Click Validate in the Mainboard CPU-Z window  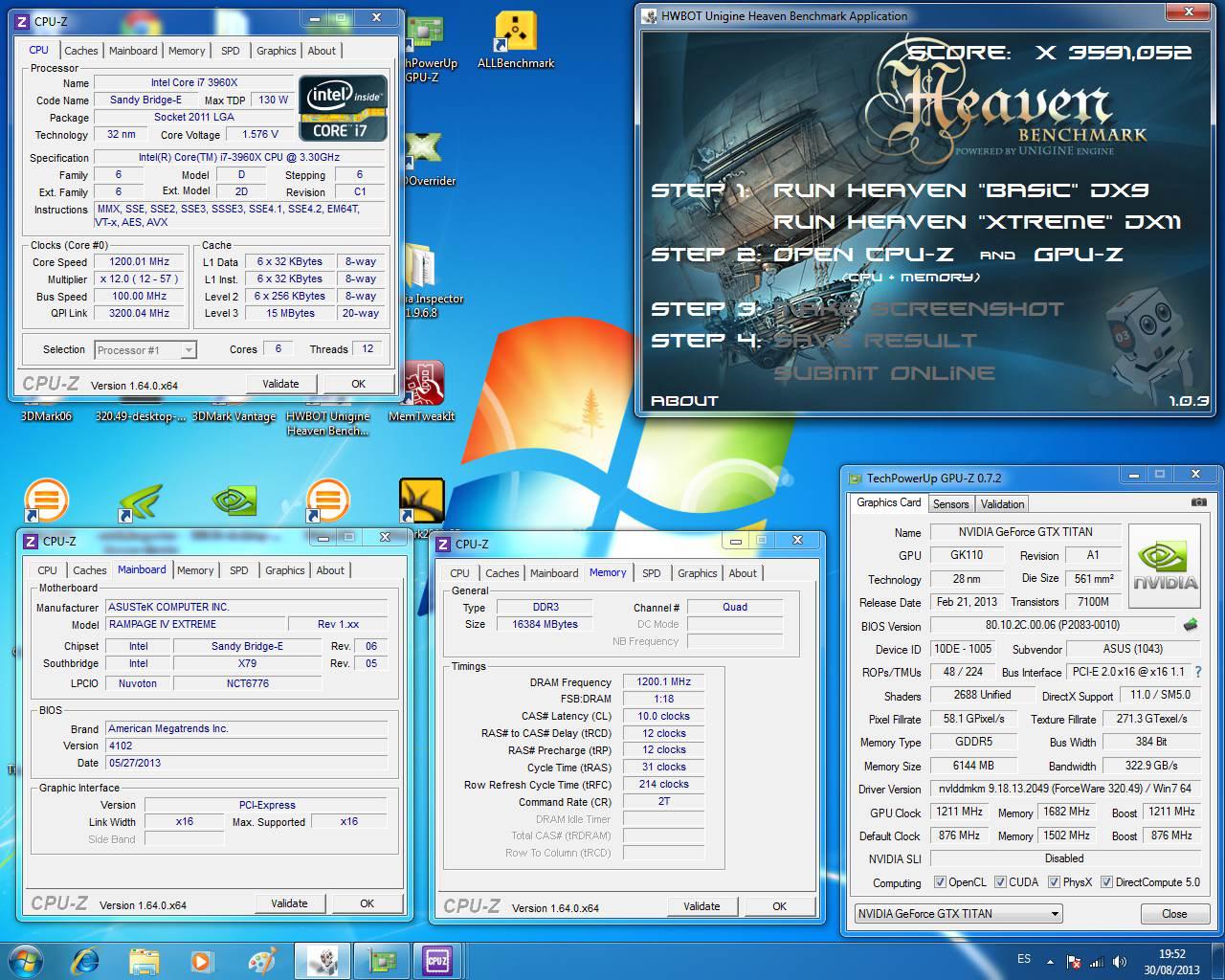click(289, 903)
